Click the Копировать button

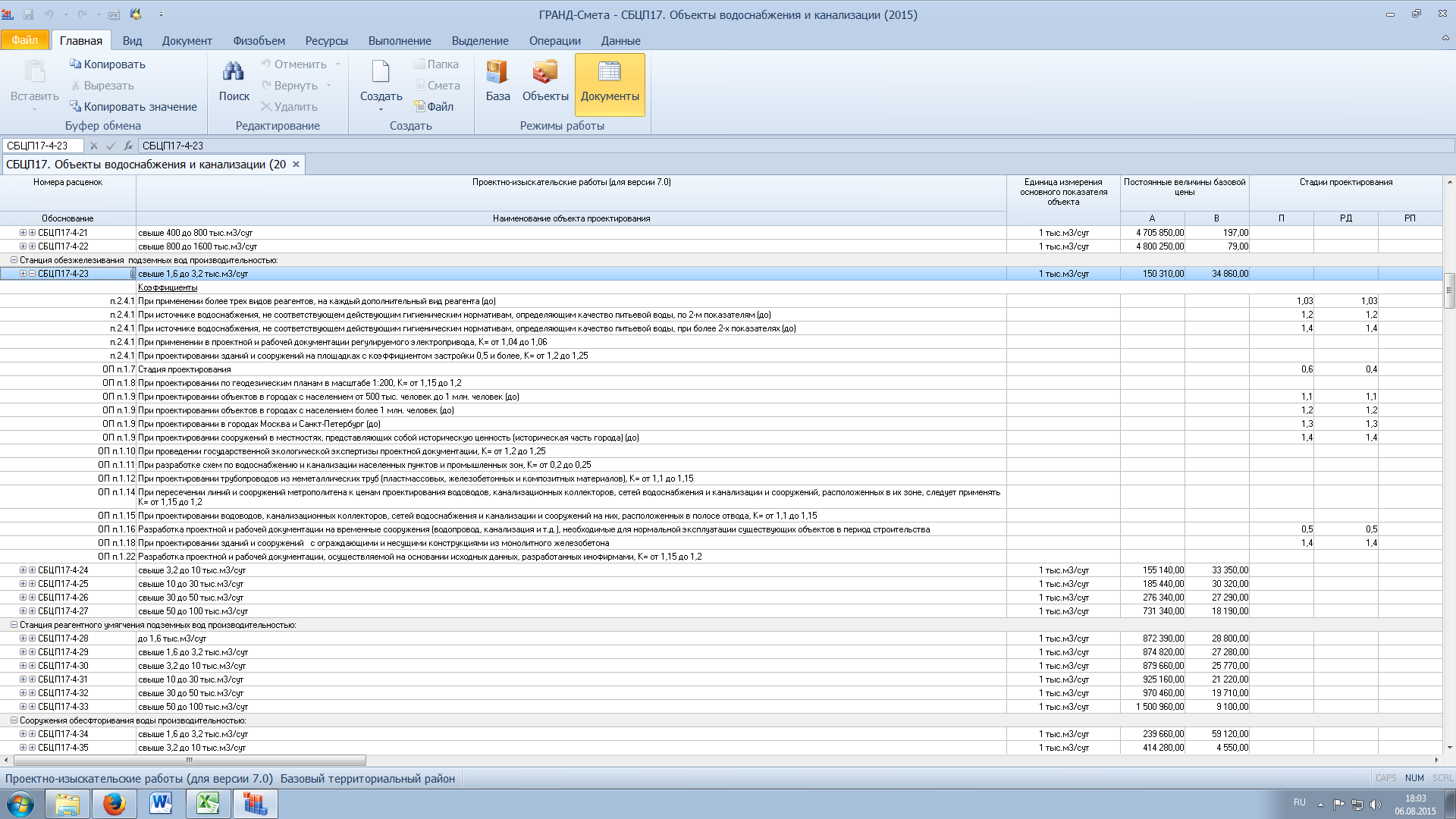pyautogui.click(x=107, y=64)
